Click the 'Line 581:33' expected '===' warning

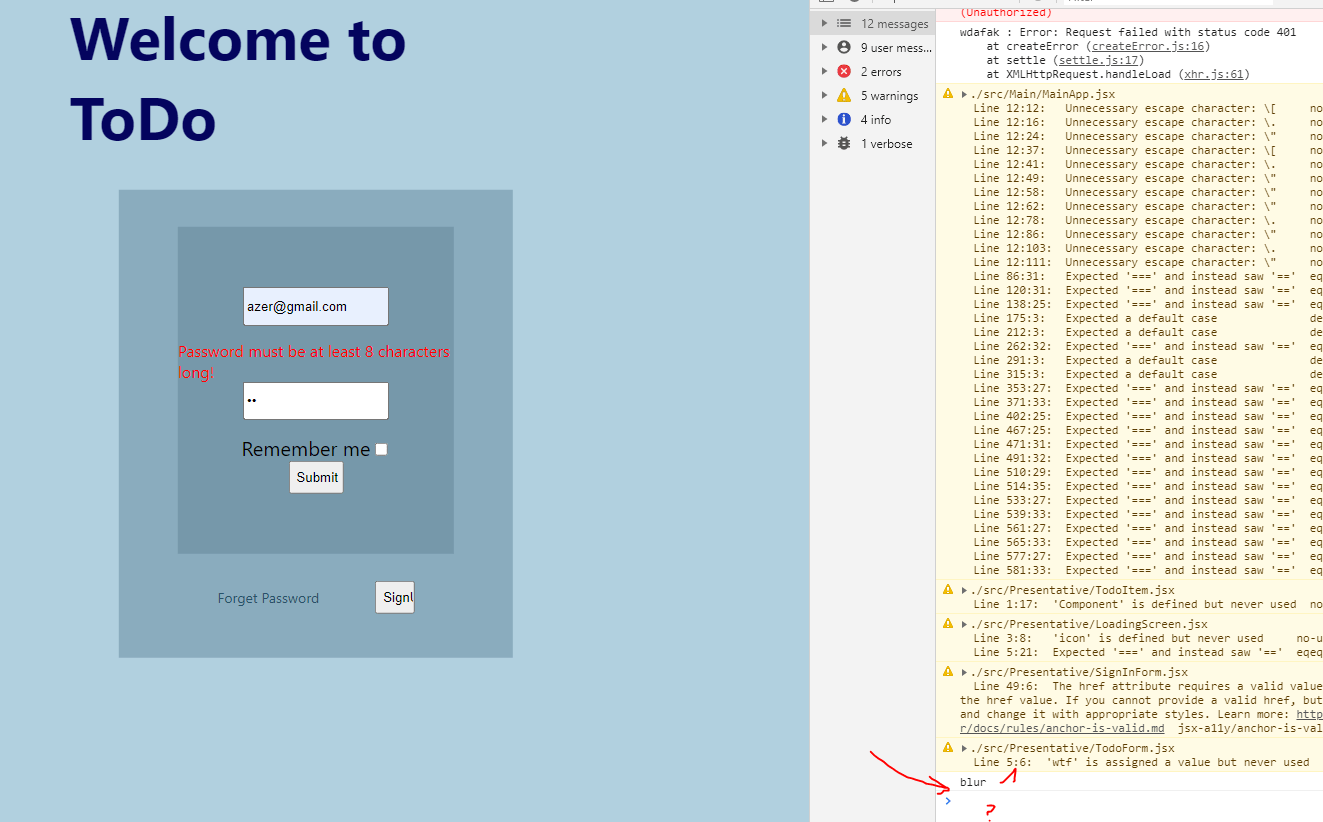pyautogui.click(x=1148, y=570)
